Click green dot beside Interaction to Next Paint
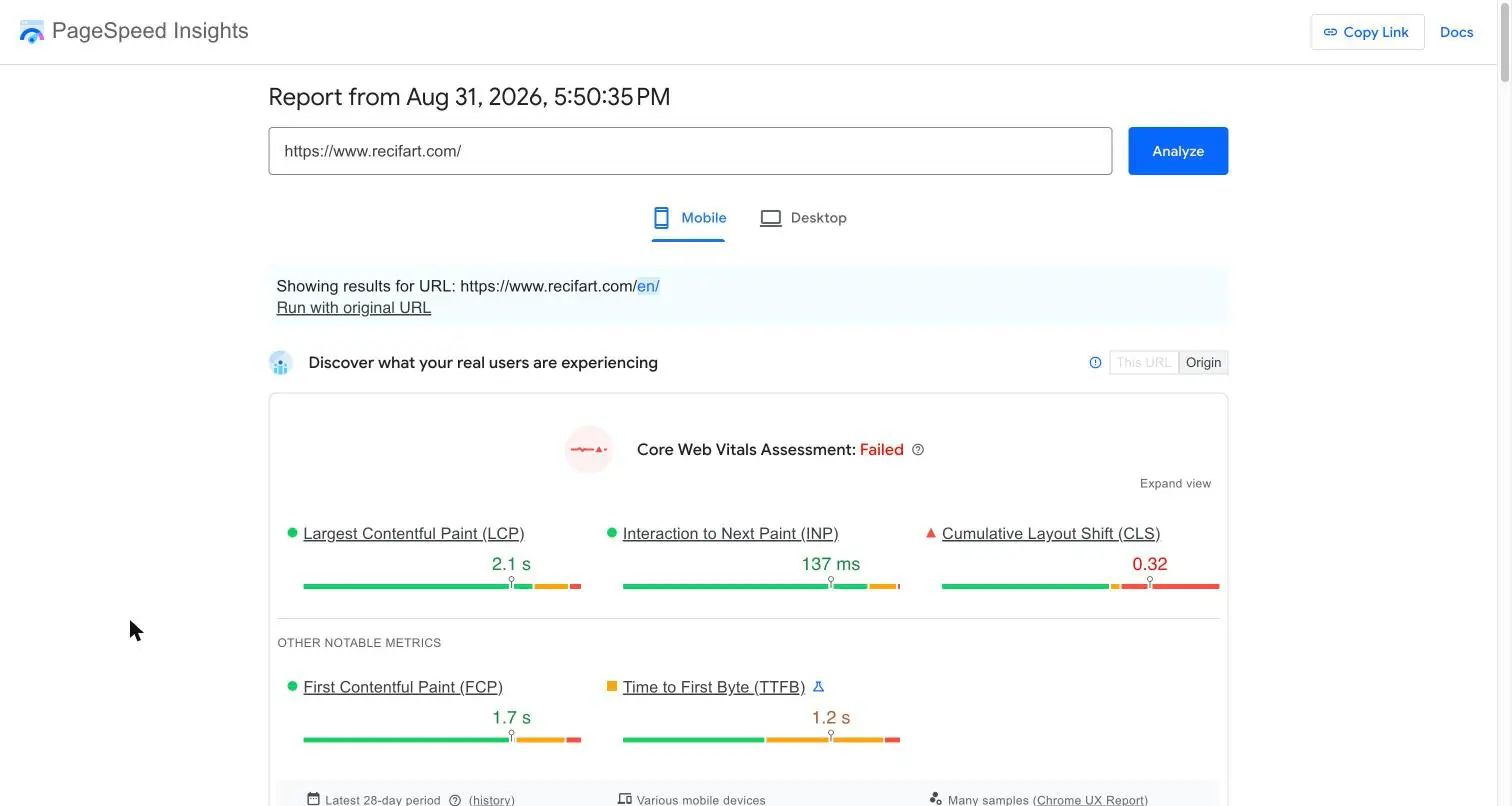Viewport: 1512px width, 806px height. (612, 533)
